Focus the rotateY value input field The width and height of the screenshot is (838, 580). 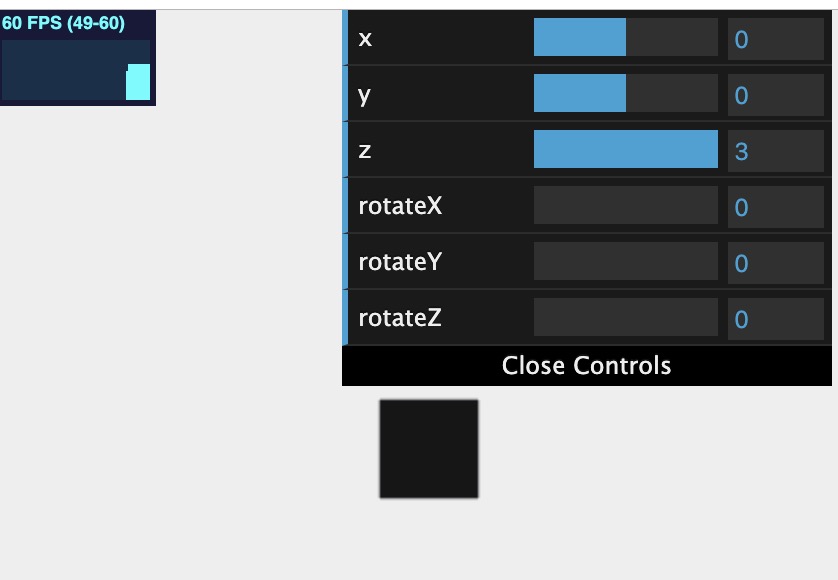coord(775,263)
